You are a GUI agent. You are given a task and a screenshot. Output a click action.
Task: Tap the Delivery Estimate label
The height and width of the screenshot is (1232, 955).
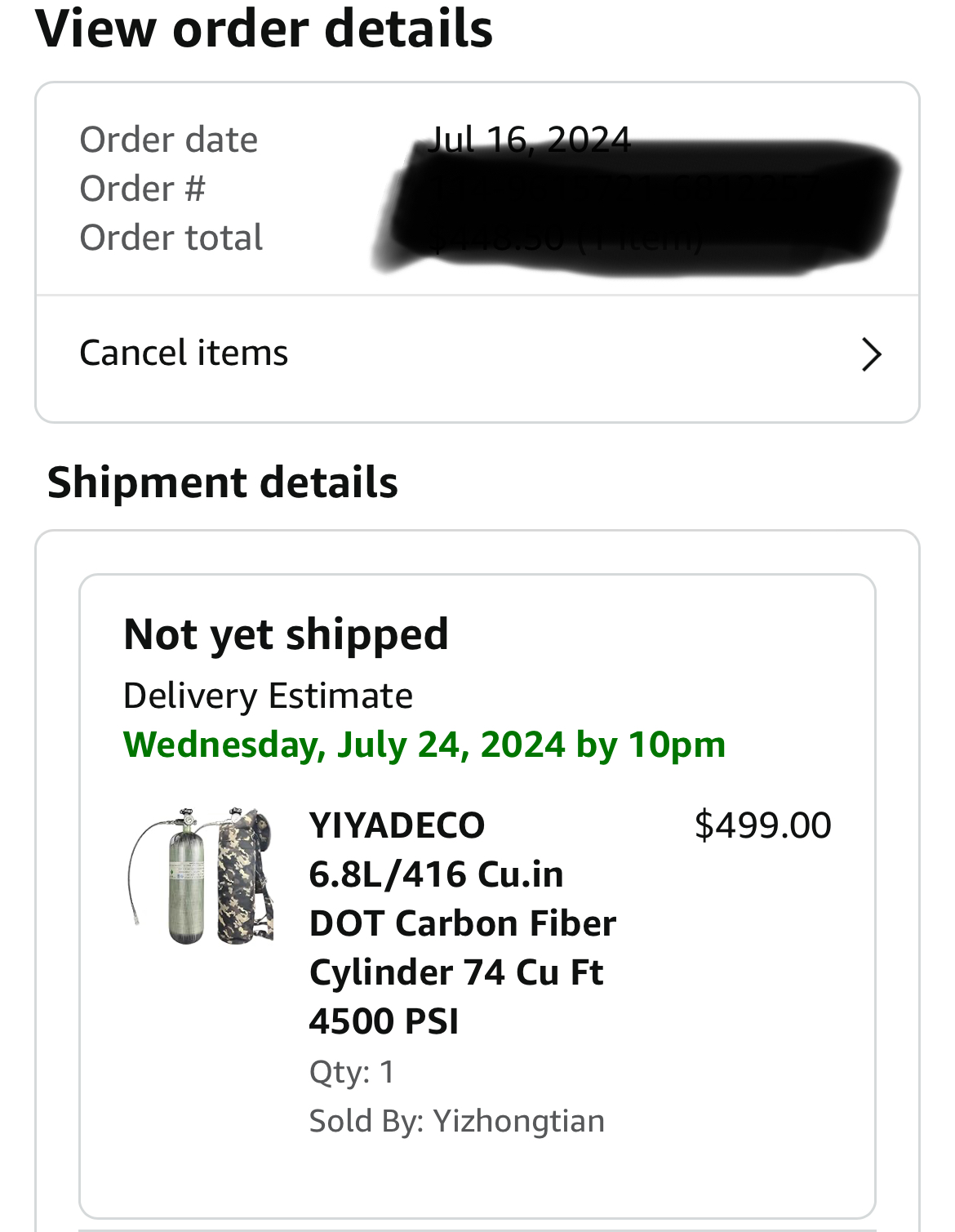268,696
